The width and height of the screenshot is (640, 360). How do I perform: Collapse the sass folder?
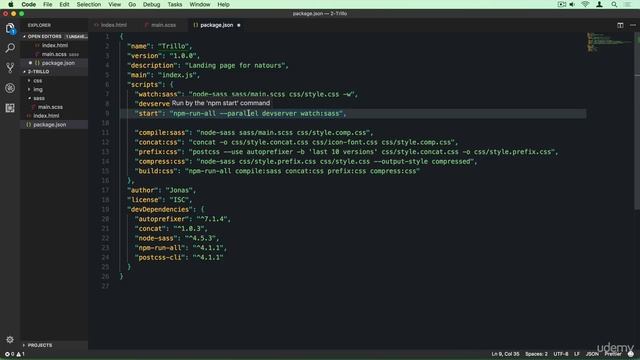[x=39, y=98]
